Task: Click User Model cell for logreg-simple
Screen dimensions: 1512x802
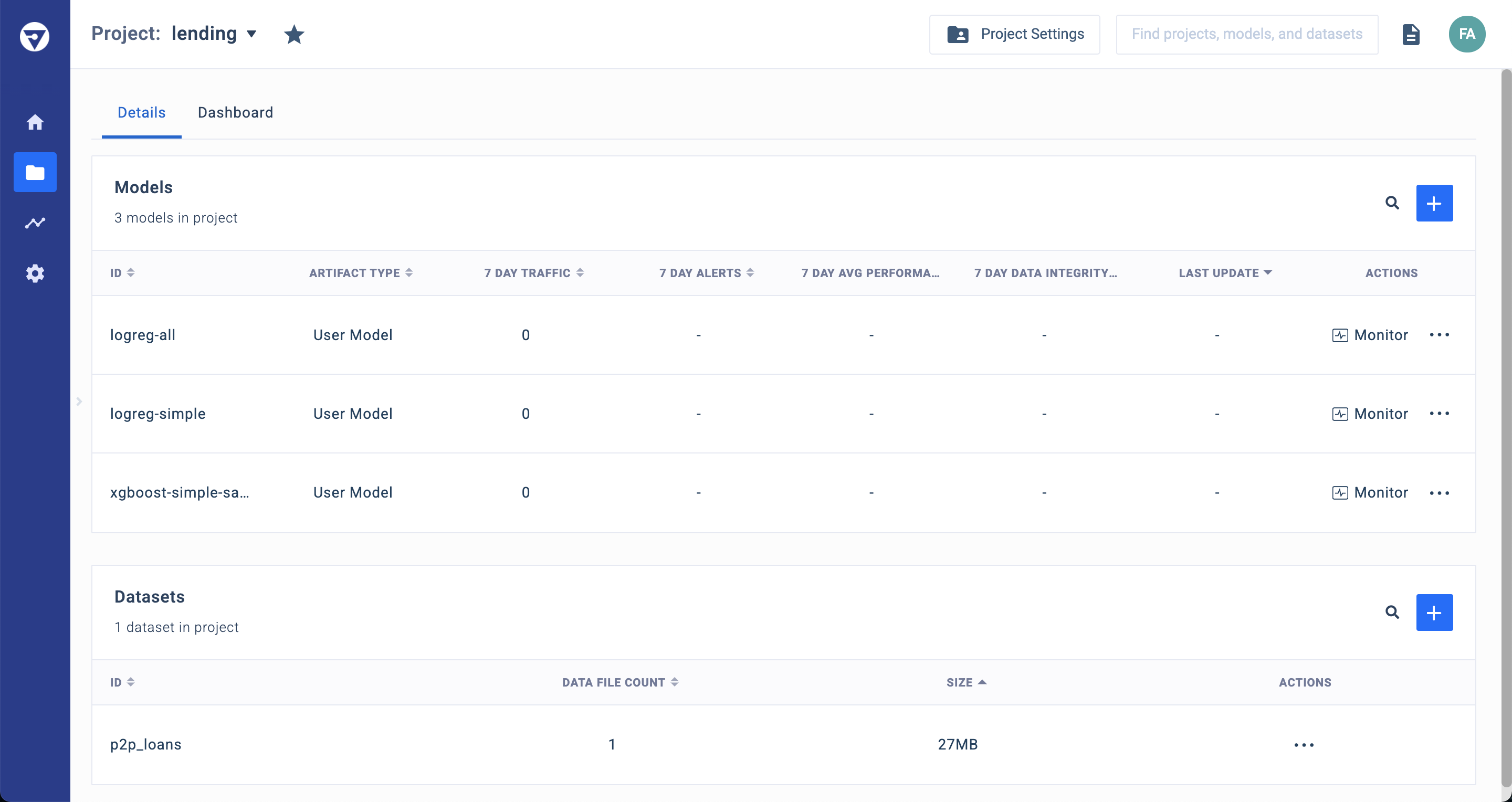Action: [353, 414]
